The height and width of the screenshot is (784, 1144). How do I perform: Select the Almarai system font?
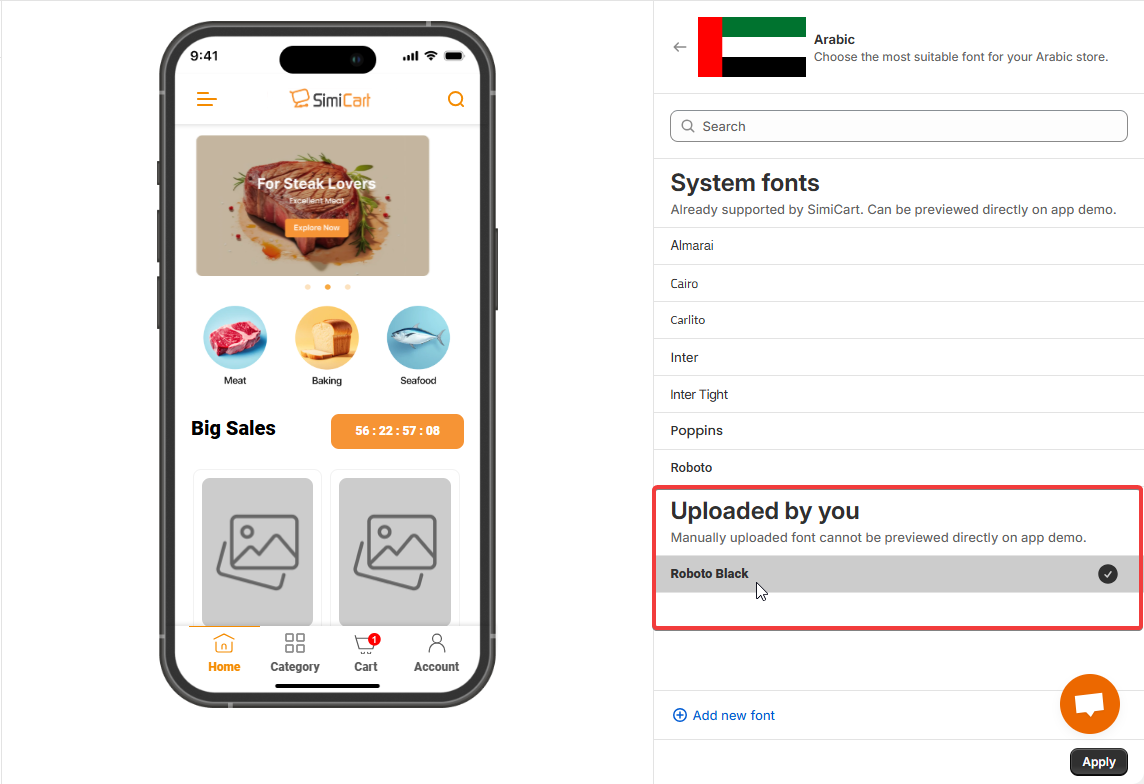click(x=898, y=246)
